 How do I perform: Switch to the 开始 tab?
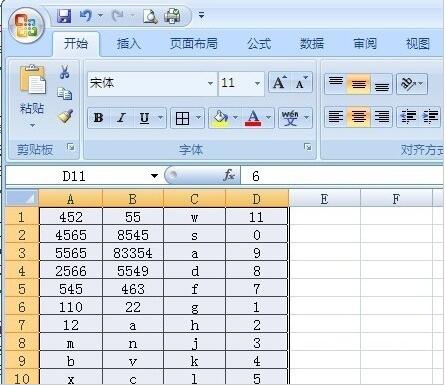(76, 44)
